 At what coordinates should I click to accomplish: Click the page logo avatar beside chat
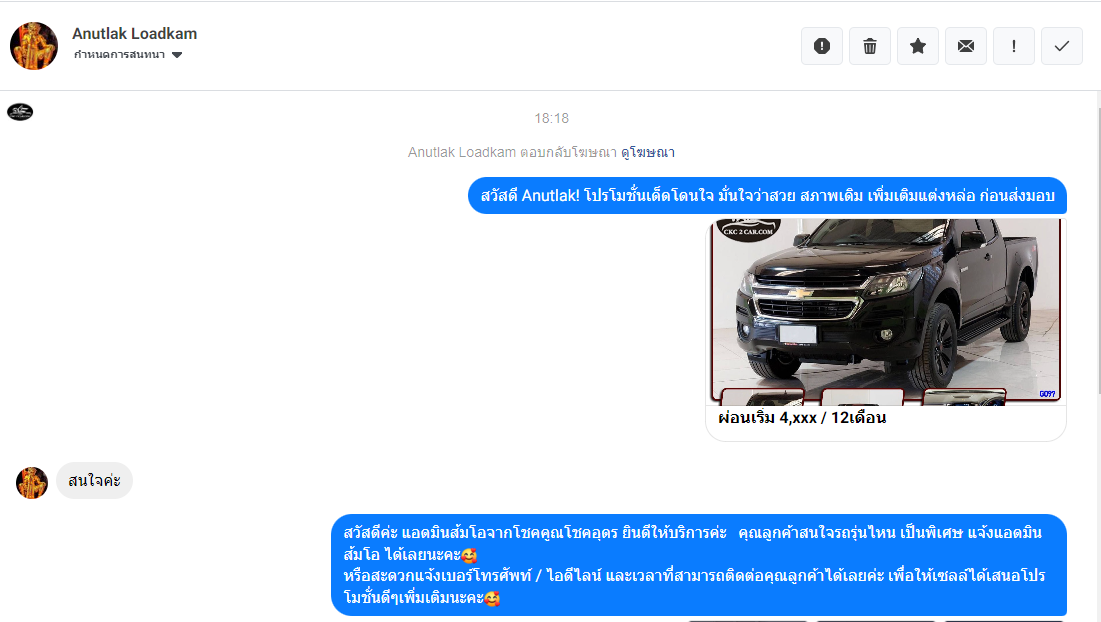click(20, 112)
